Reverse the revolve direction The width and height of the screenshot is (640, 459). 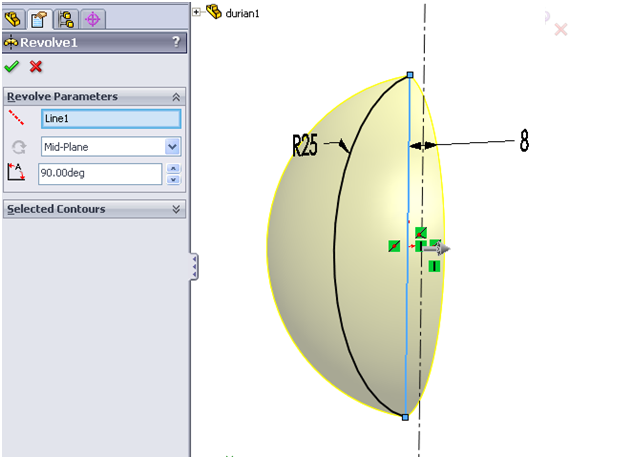point(19,147)
